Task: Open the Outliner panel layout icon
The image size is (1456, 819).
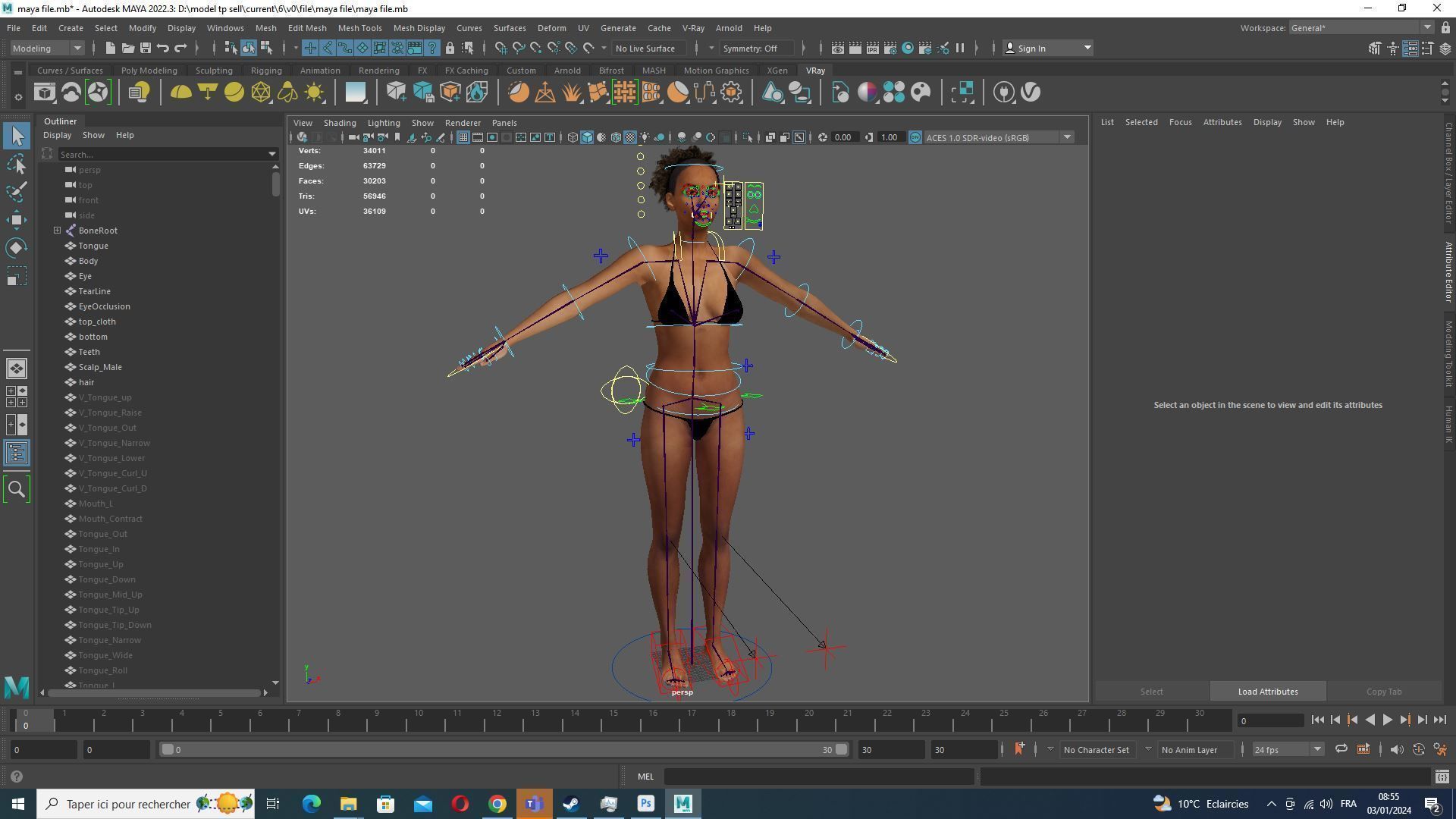Action: 17,453
